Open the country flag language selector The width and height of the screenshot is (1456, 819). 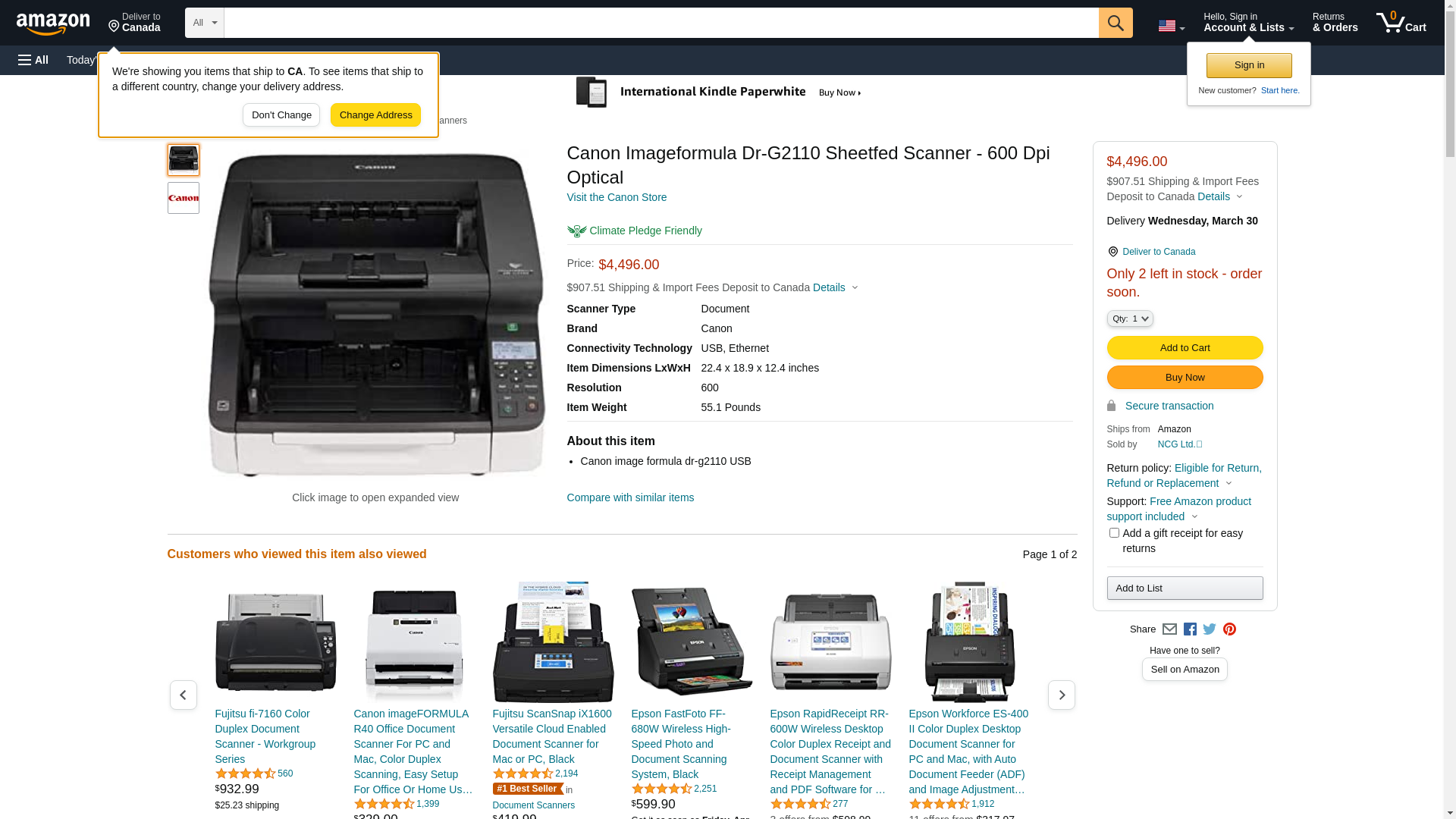[x=1171, y=26]
